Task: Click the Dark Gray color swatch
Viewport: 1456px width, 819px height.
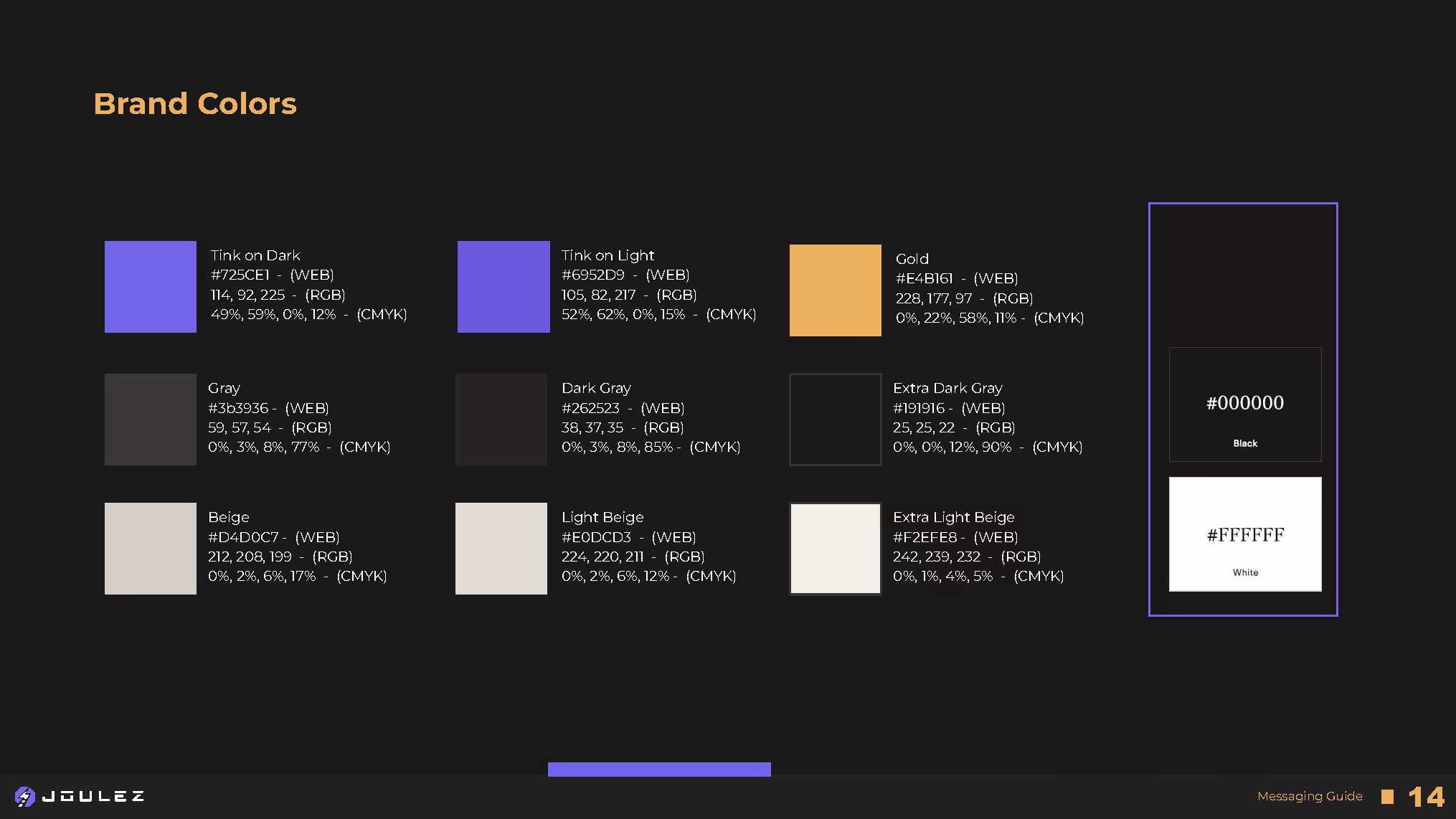Action: [x=501, y=419]
